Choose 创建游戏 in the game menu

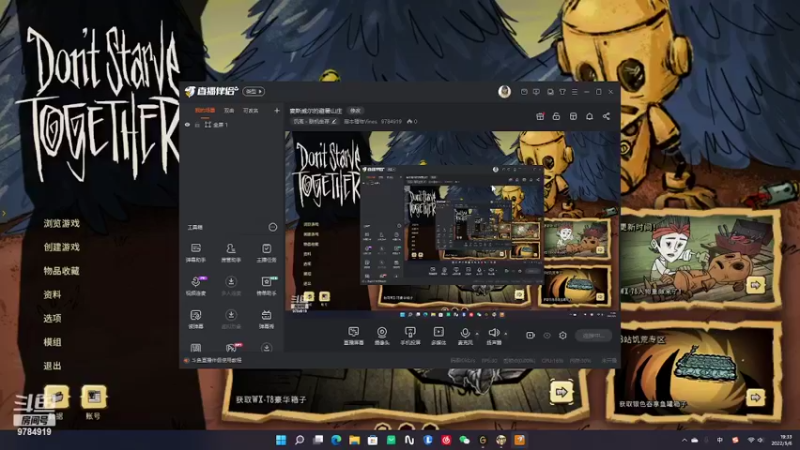tap(61, 247)
